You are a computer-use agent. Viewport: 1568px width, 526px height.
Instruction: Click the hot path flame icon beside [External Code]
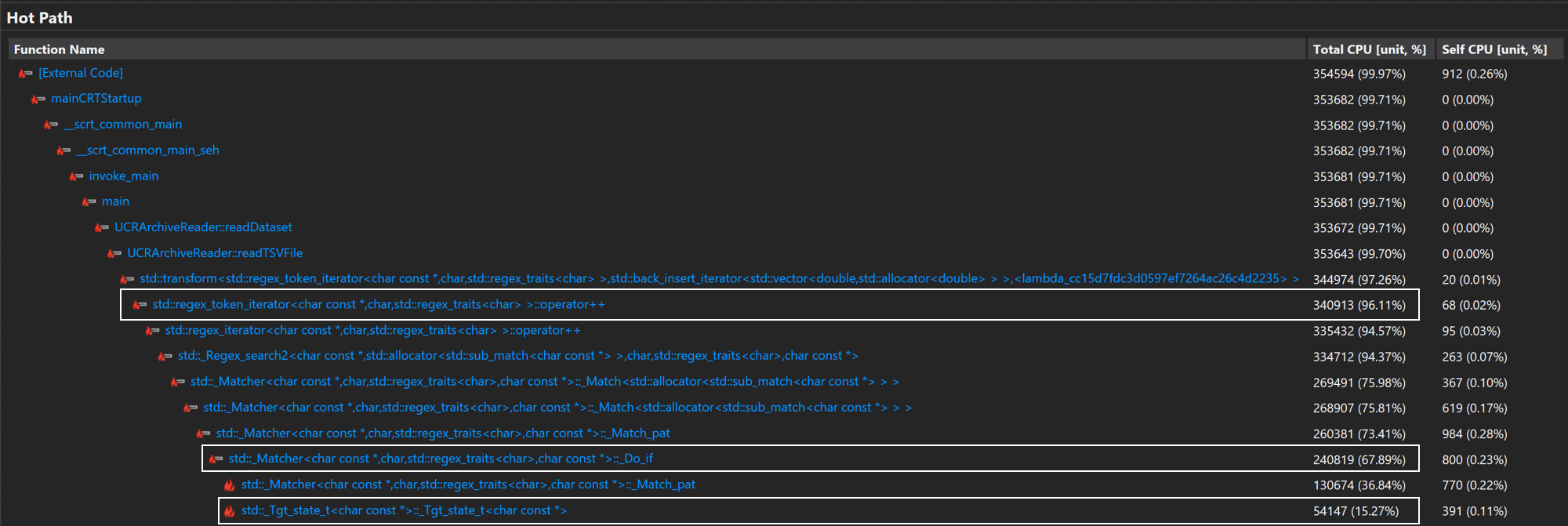coord(25,74)
